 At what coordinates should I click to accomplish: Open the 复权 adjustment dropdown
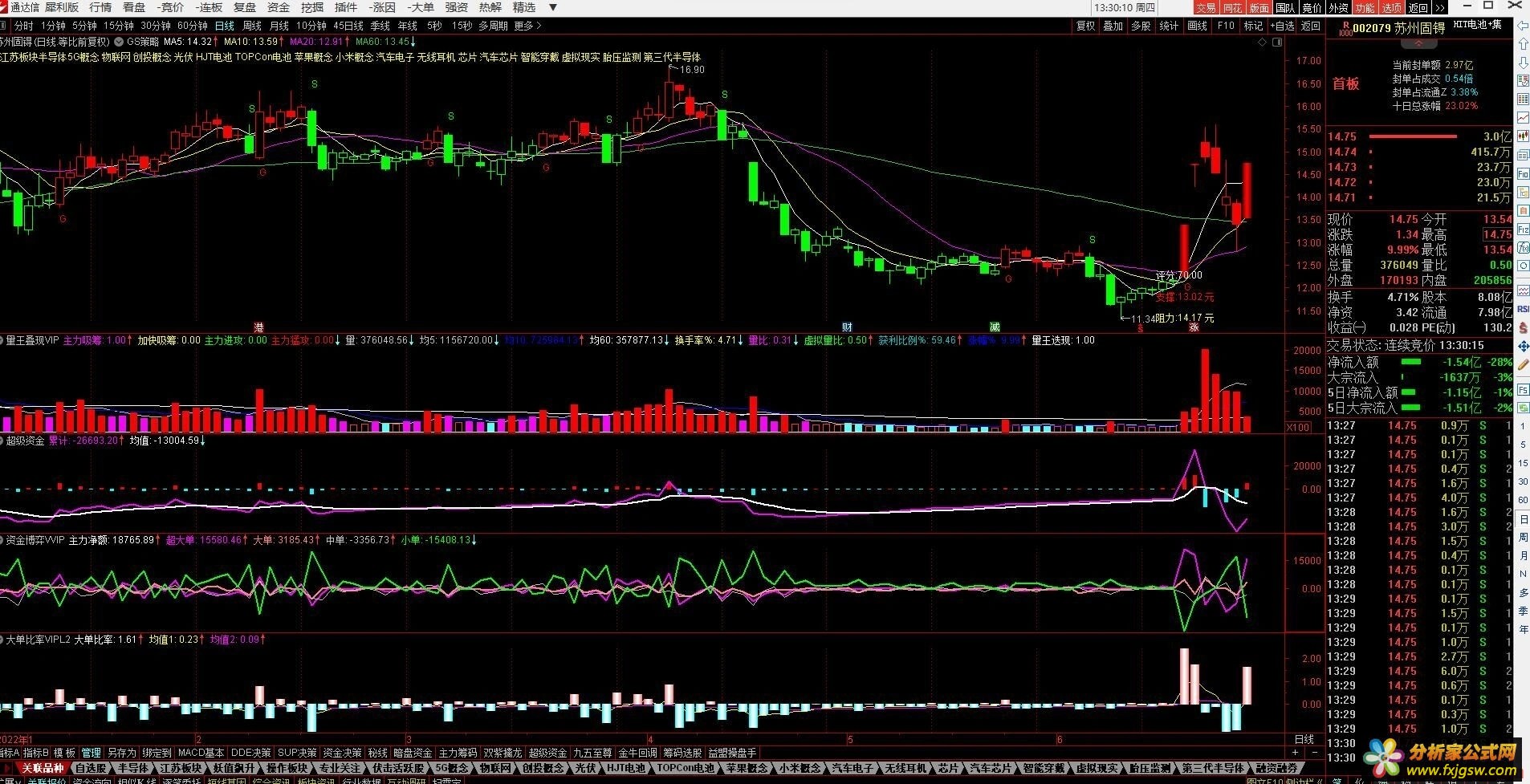(x=1085, y=26)
